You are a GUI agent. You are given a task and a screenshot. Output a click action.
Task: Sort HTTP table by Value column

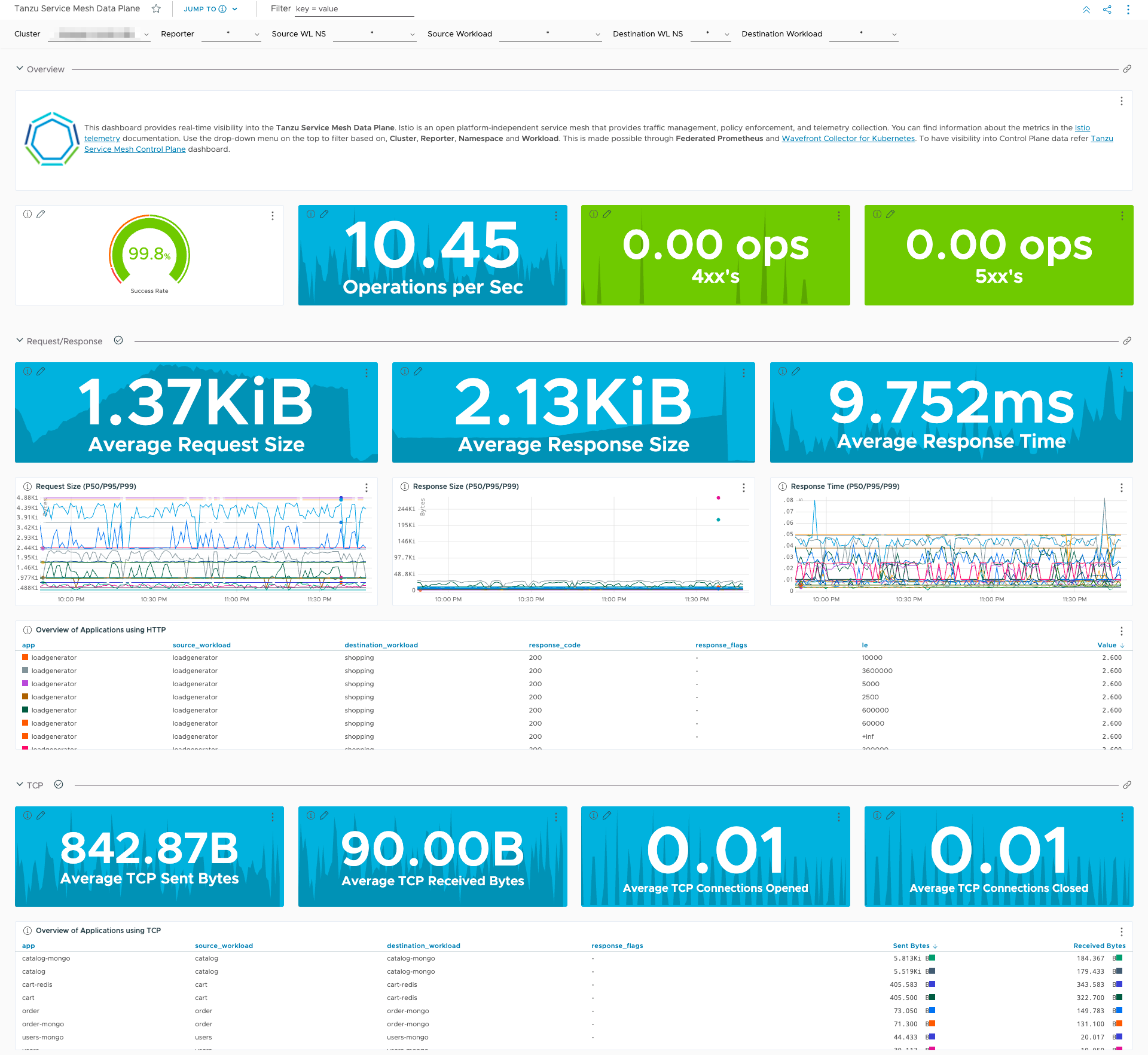click(x=1111, y=645)
